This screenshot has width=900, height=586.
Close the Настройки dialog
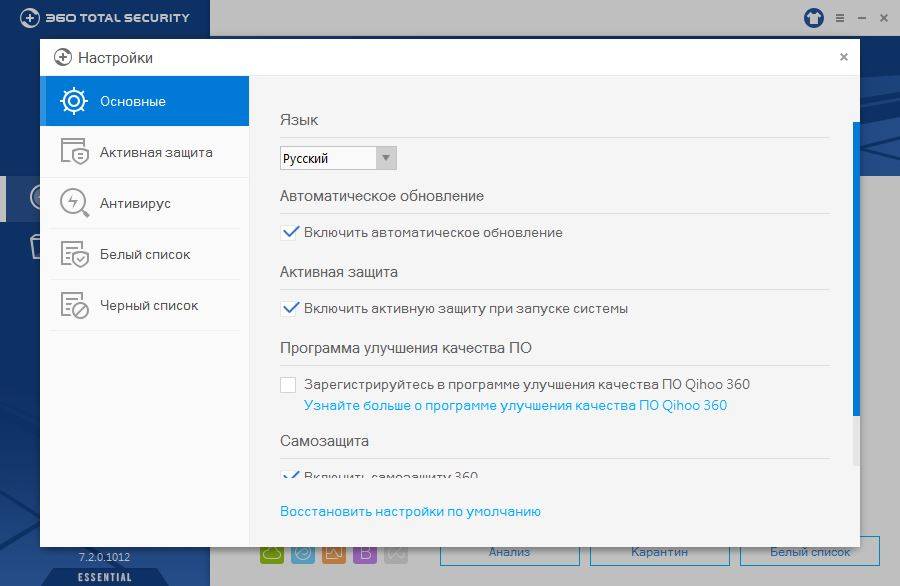point(844,57)
